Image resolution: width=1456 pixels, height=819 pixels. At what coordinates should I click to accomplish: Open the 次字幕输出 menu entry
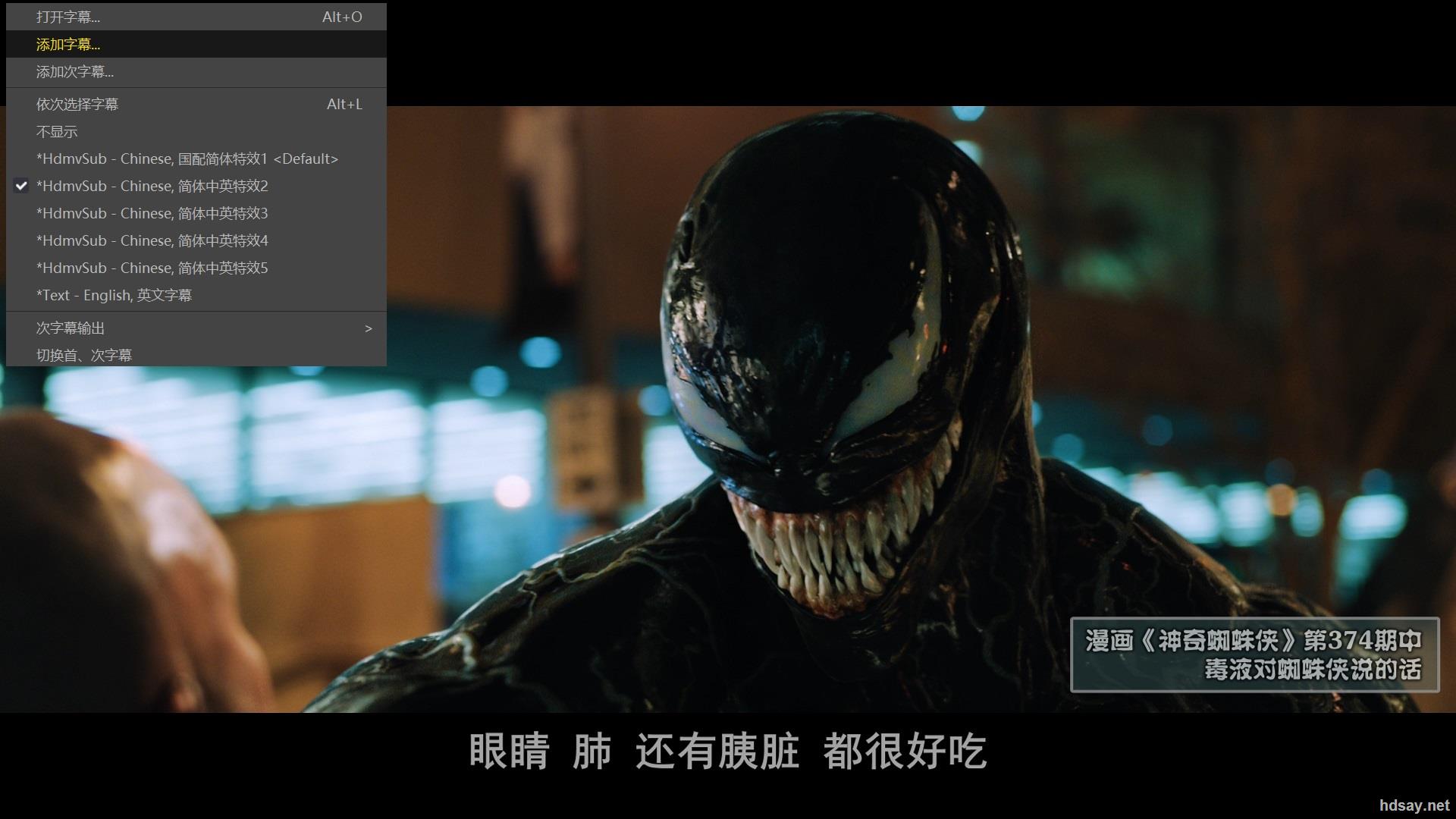[x=71, y=328]
